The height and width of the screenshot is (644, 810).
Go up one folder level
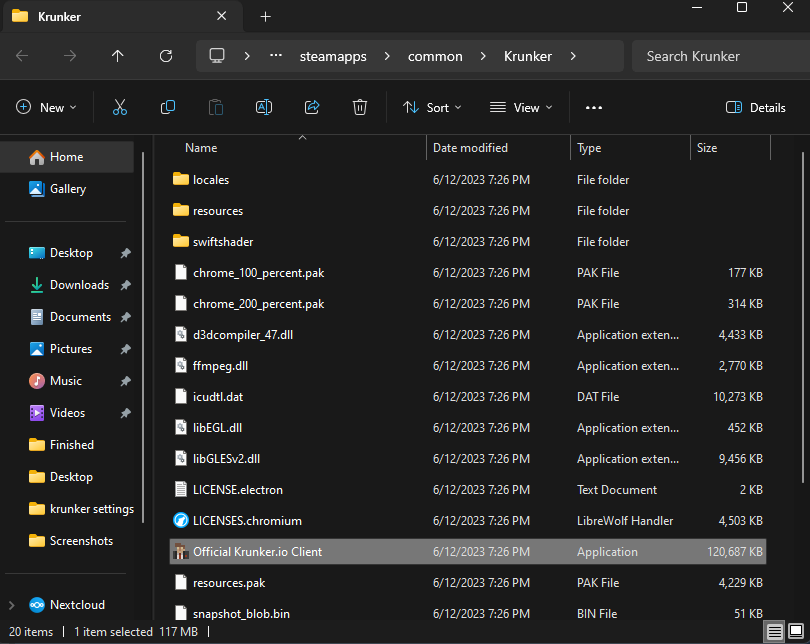tap(118, 56)
